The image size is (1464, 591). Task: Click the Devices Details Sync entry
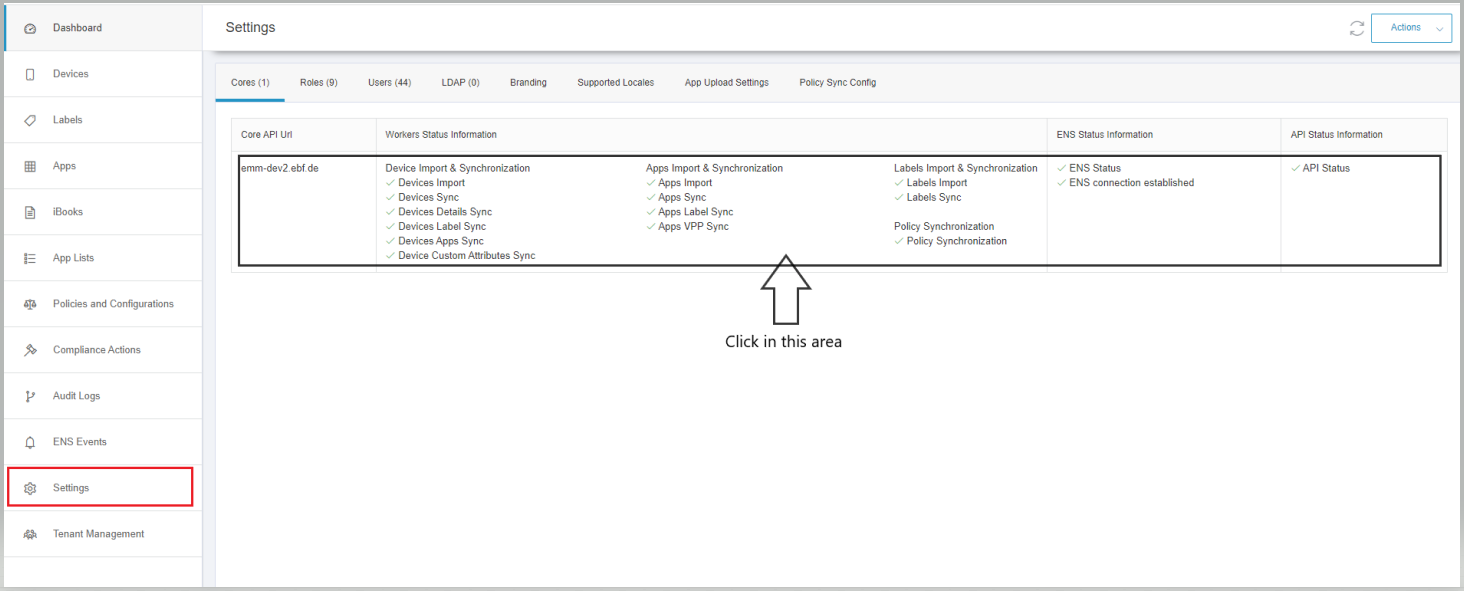pyautogui.click(x=438, y=212)
